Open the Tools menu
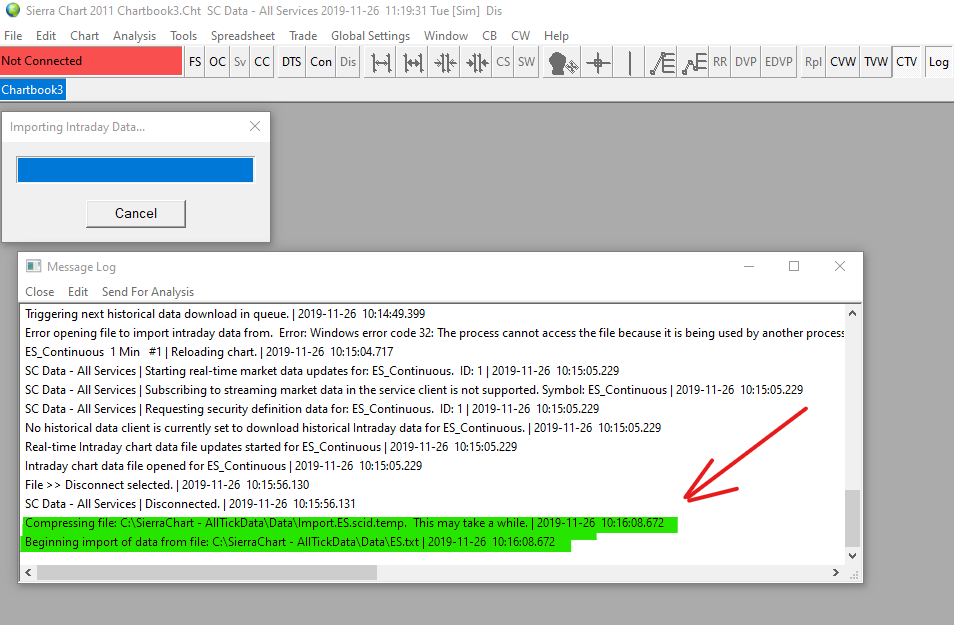The height and width of the screenshot is (625, 954). tap(184, 36)
